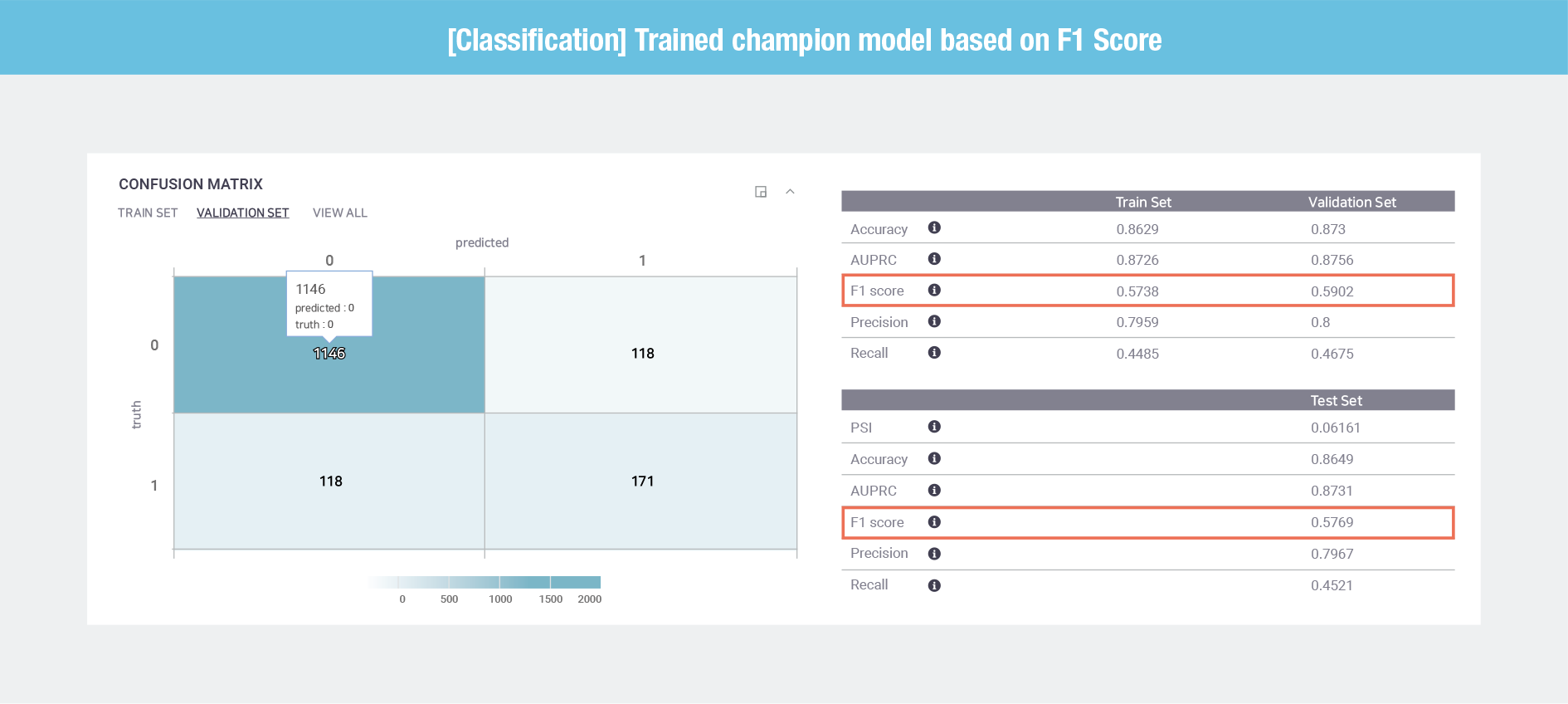Click the top-right matrix cell showing 118
The width and height of the screenshot is (1568, 704).
pos(641,345)
